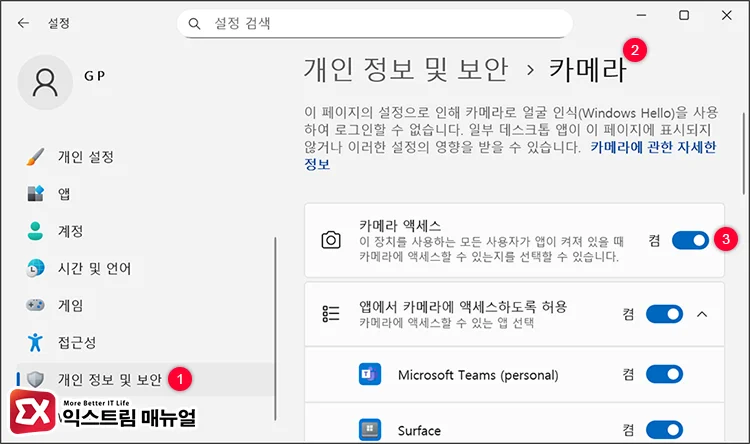Go back with the back arrow
750x444 pixels.
coord(23,23)
